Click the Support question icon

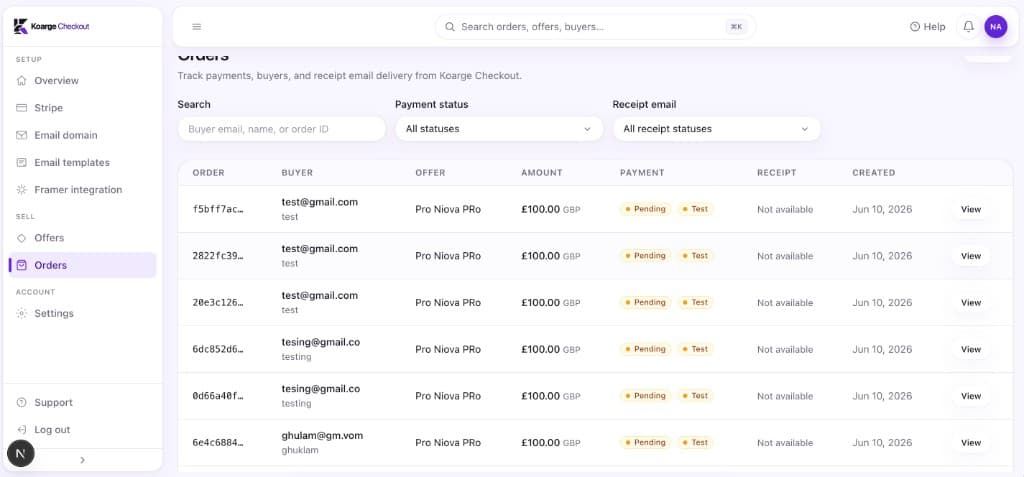[22, 403]
